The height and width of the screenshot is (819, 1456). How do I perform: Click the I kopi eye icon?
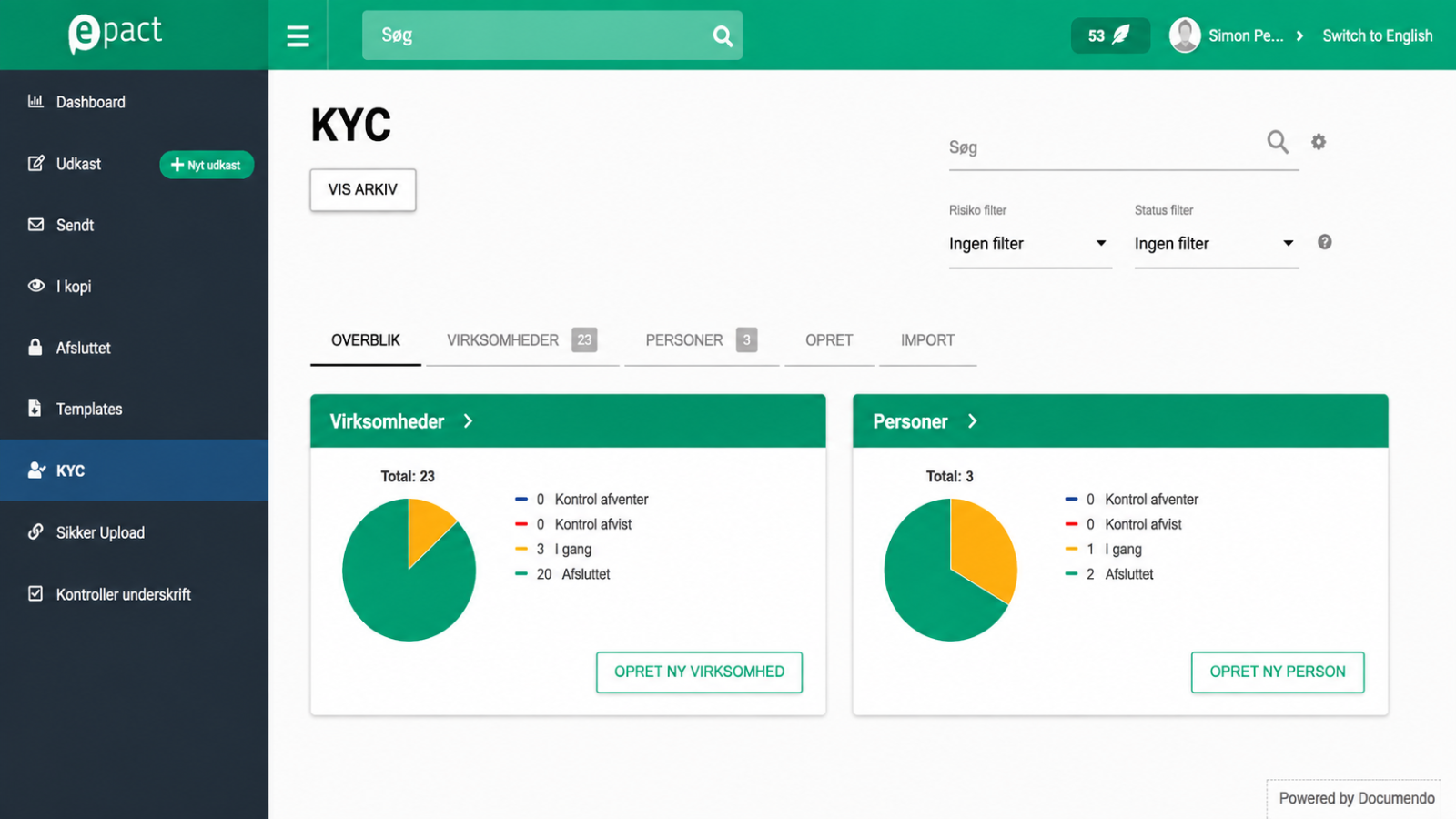(x=36, y=286)
